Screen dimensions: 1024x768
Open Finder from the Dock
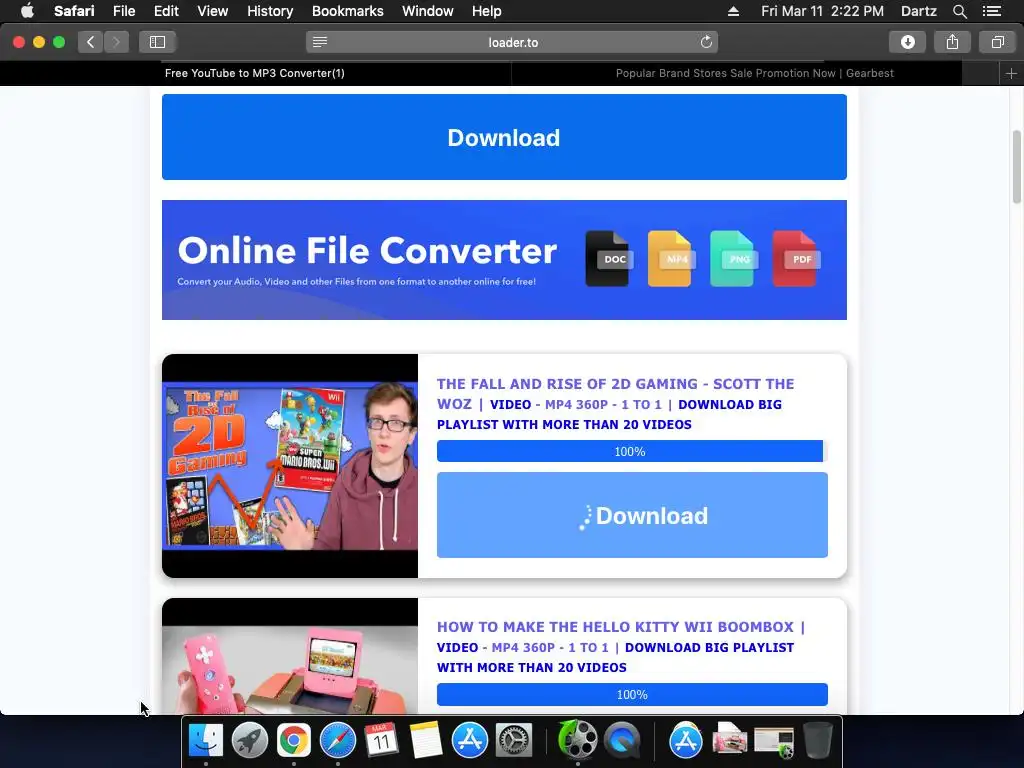tap(206, 740)
